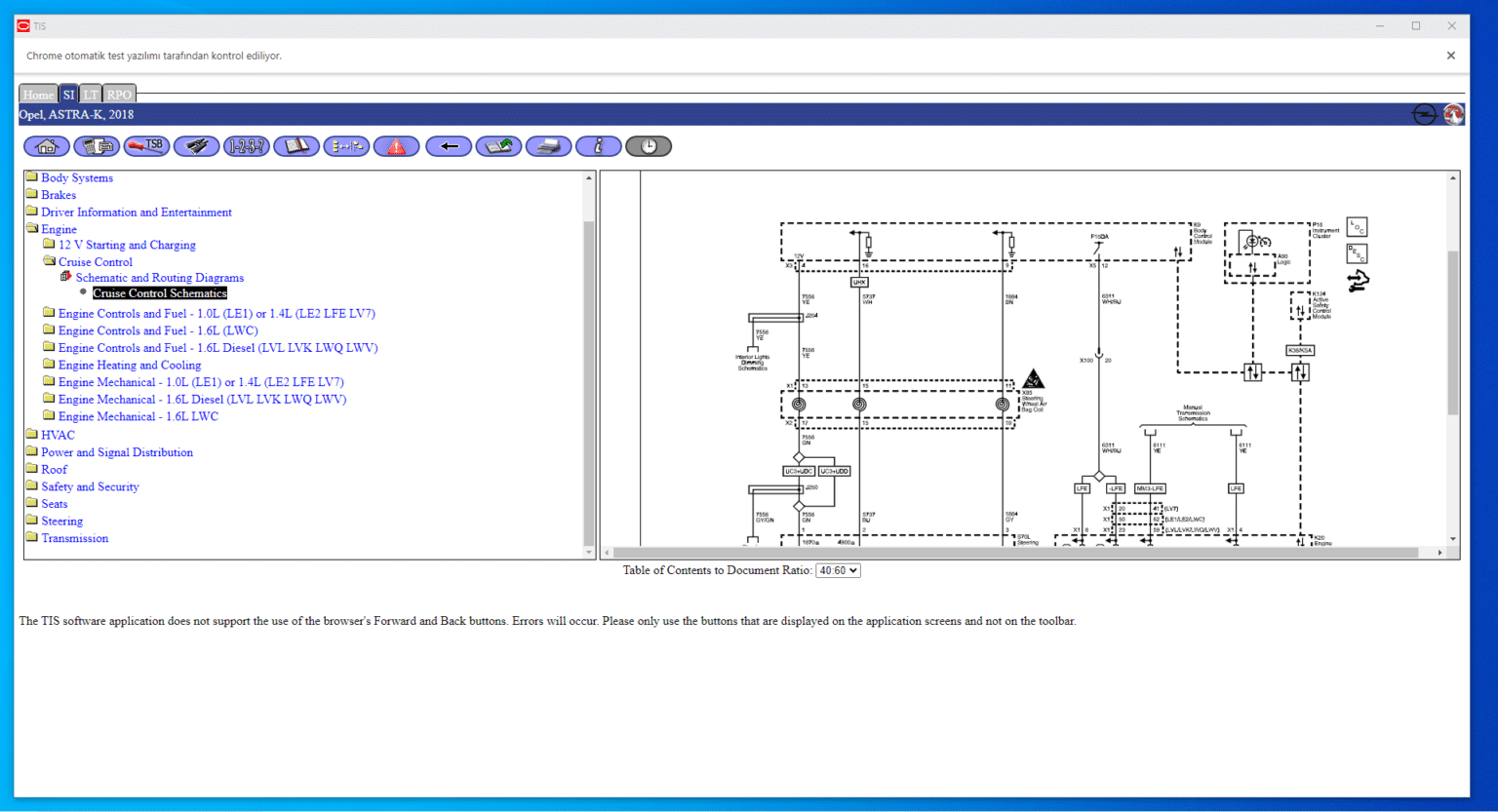Select the binoculars search icon

[197, 145]
